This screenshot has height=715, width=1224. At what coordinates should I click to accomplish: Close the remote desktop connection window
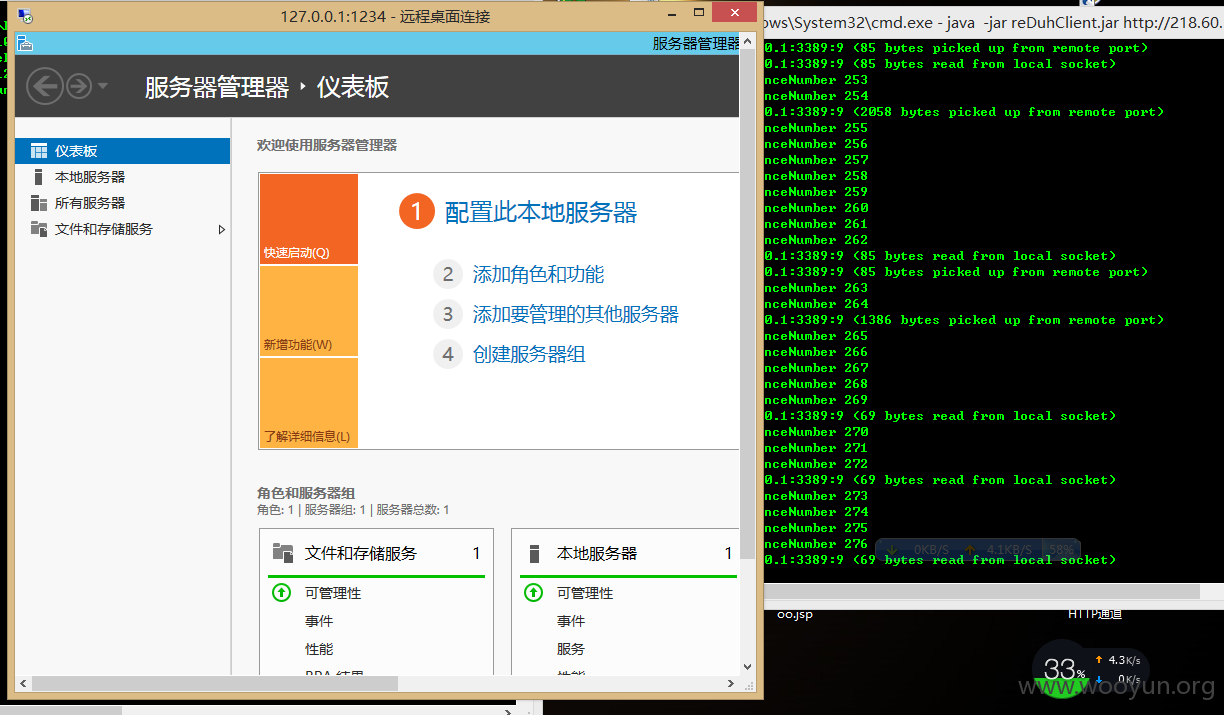736,13
